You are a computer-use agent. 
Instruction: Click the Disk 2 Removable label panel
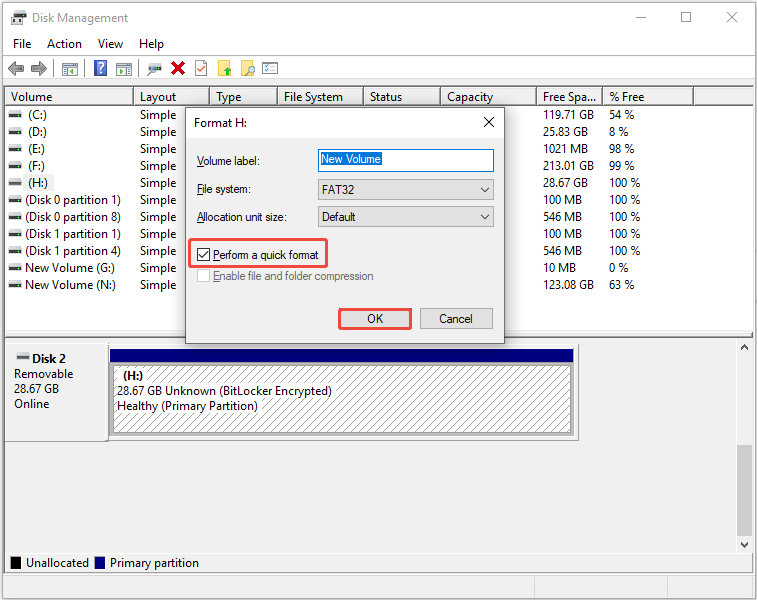pos(56,392)
